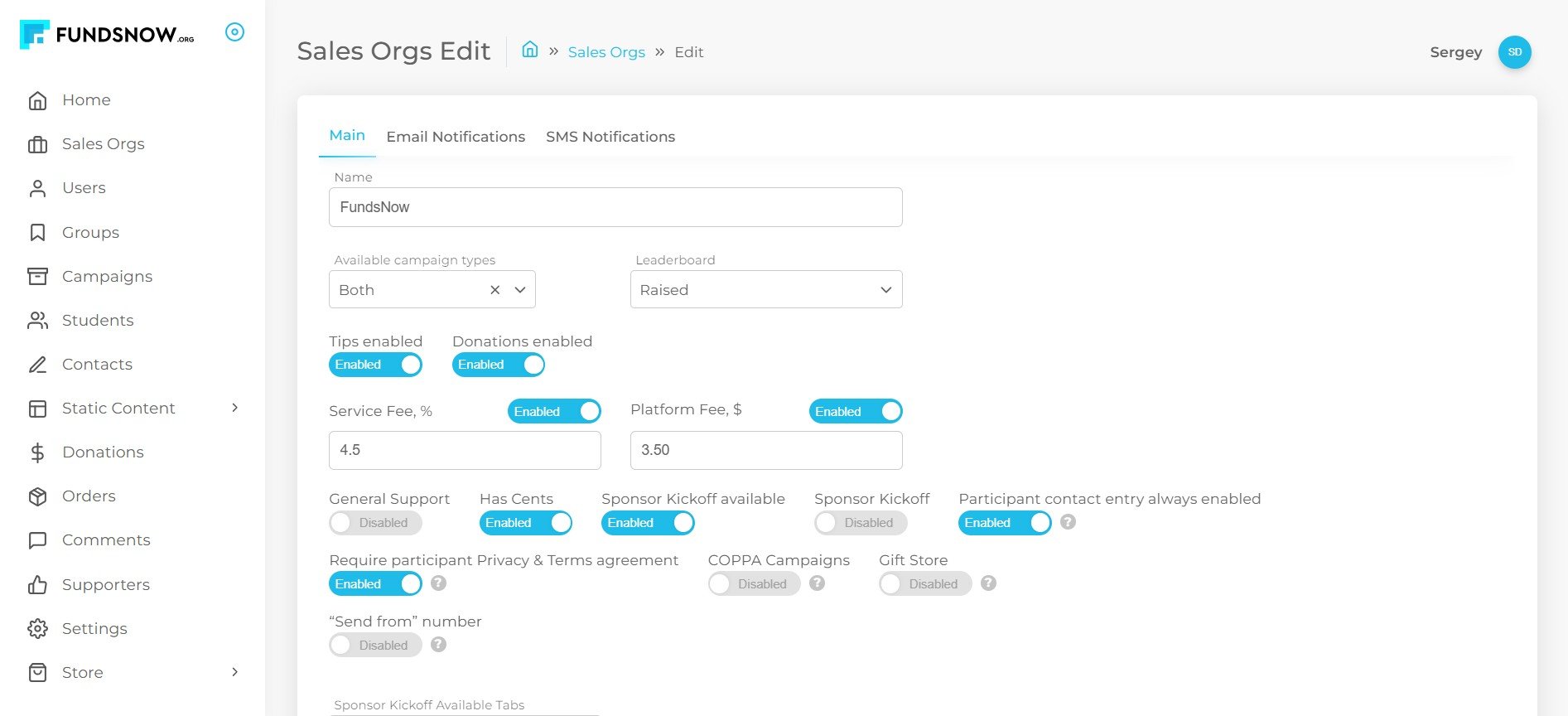The image size is (1568, 716).
Task: Click the help icon beside COPPA Campaigns
Action: (x=817, y=583)
